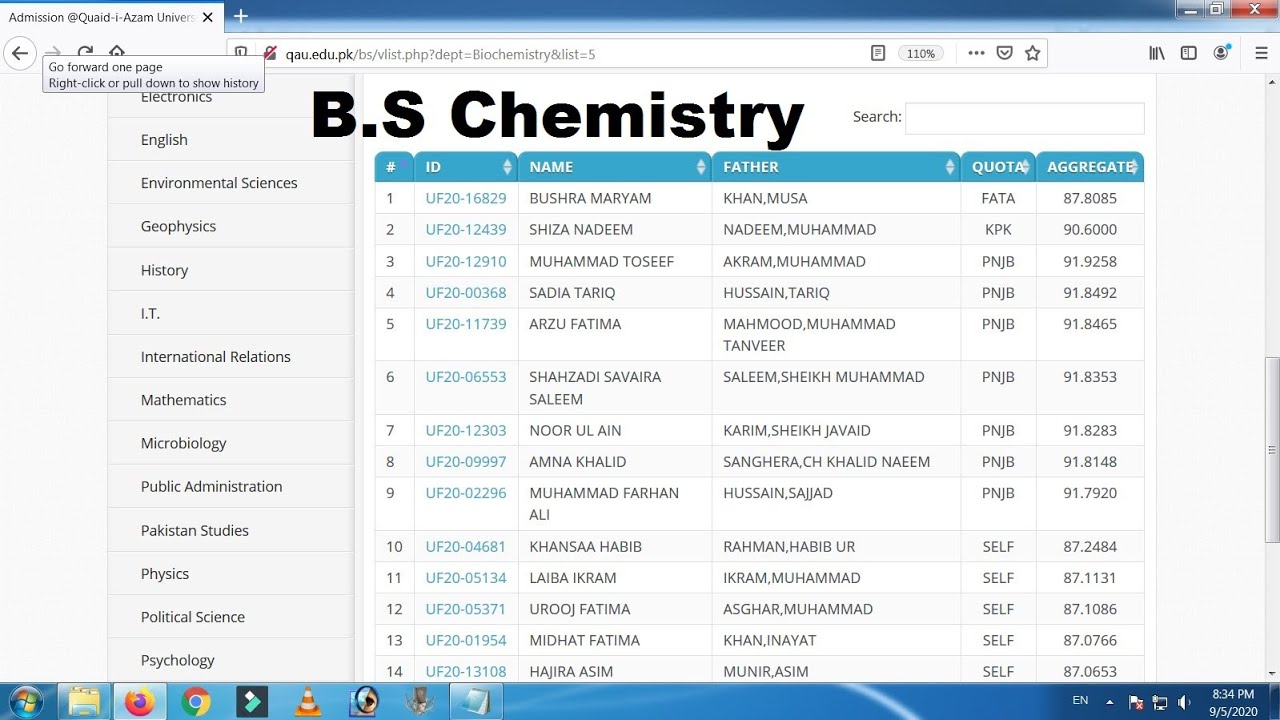The image size is (1280, 720).
Task: Open applicant link UF20-12910
Action: (466, 261)
